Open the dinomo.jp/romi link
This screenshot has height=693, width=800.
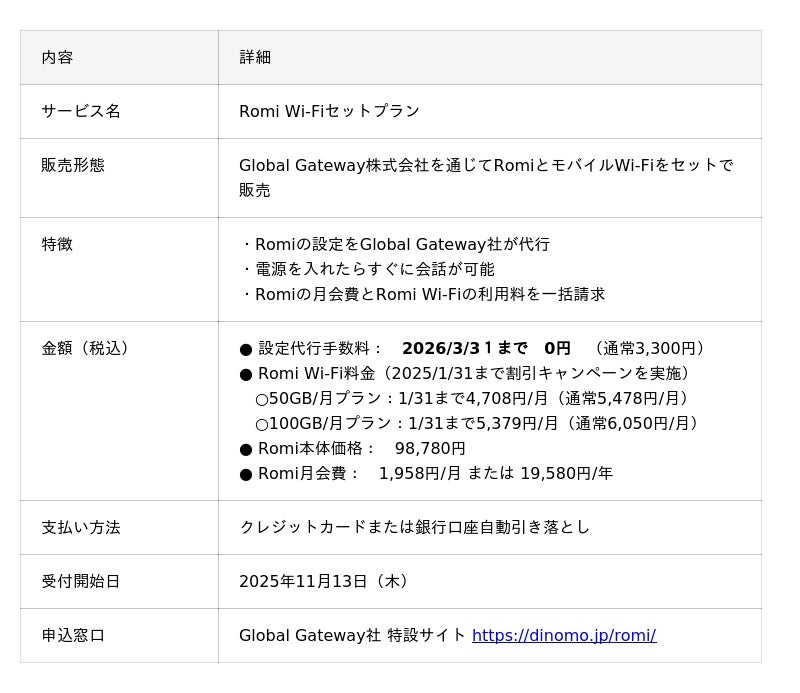pyautogui.click(x=563, y=635)
